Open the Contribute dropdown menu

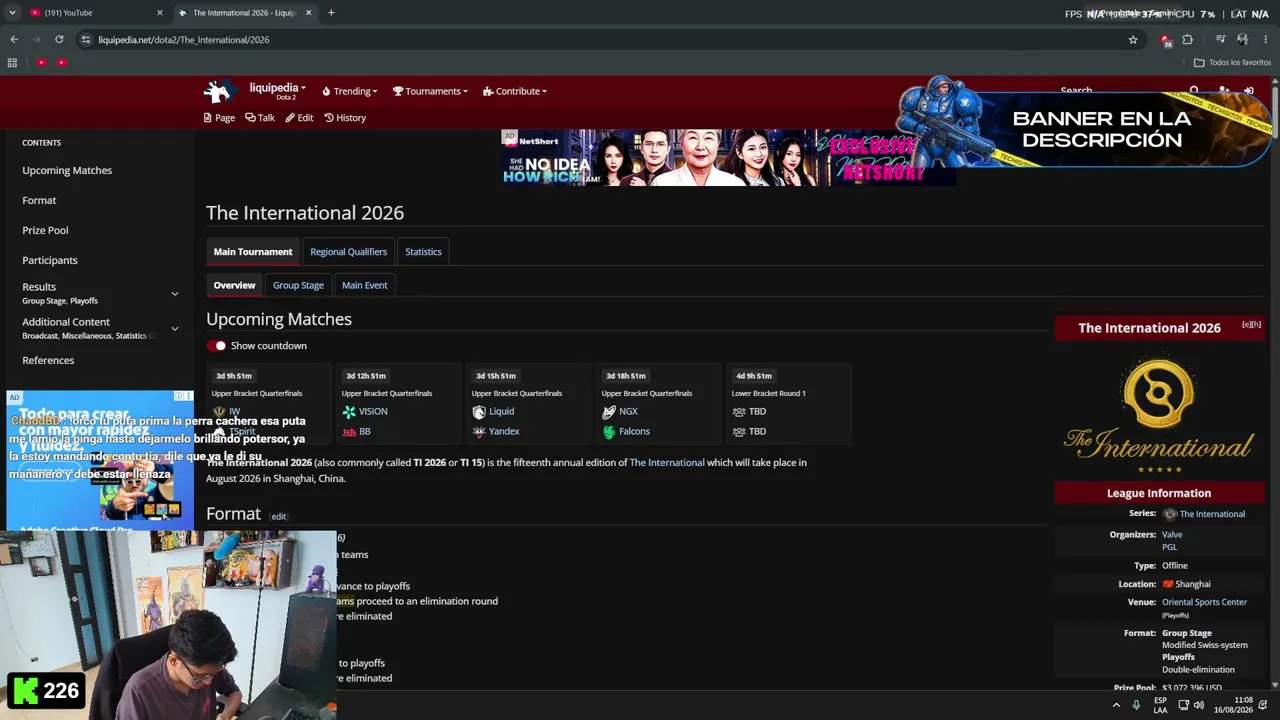click(x=515, y=91)
